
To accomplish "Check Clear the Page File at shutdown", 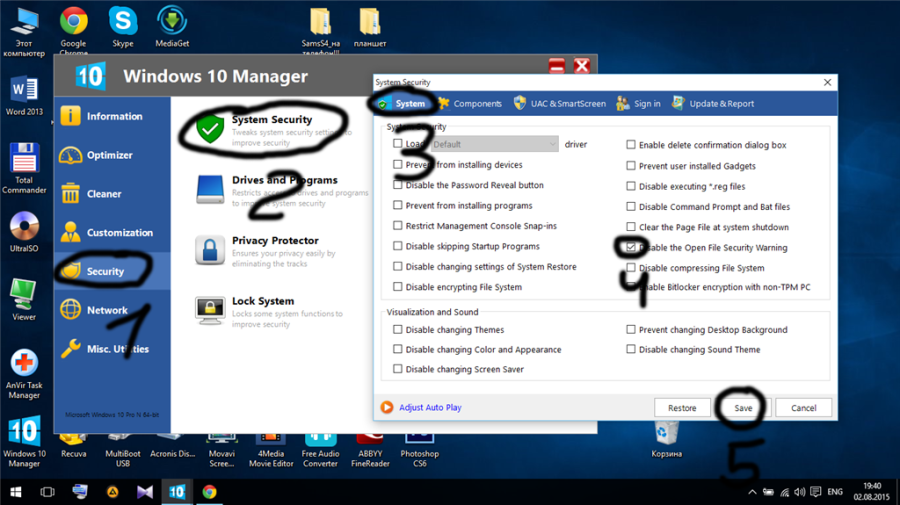I will pyautogui.click(x=631, y=227).
